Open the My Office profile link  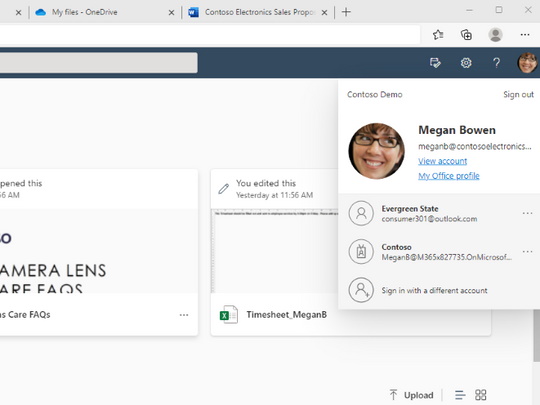pyautogui.click(x=449, y=176)
